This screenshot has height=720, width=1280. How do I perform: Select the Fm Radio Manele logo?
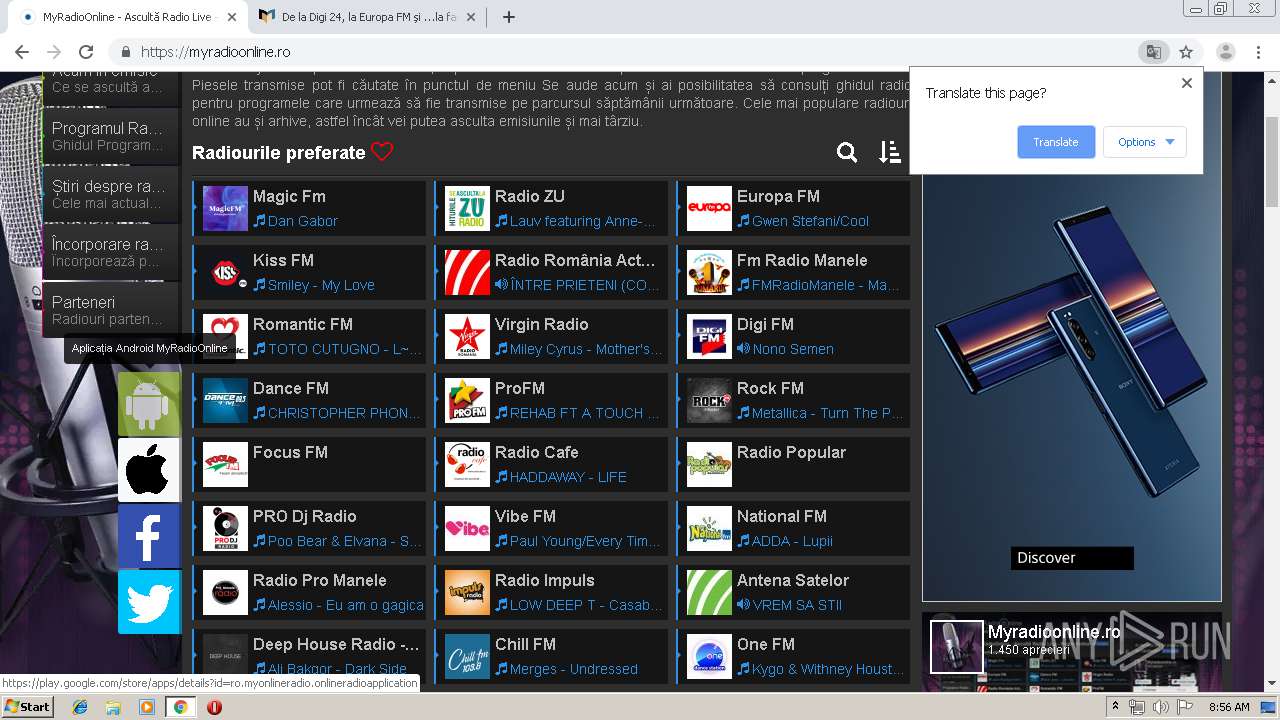point(709,272)
